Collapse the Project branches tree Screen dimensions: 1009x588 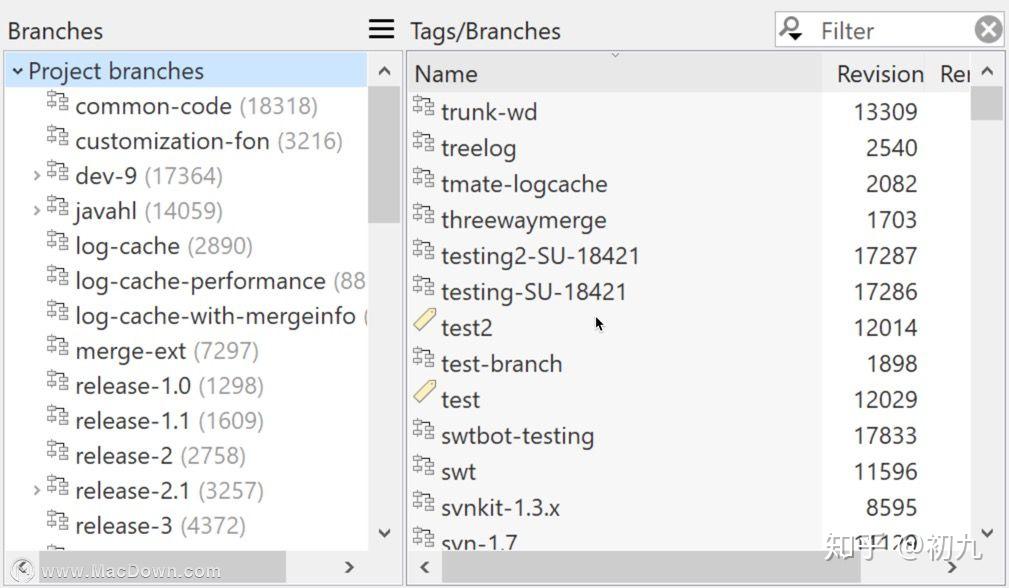[x=18, y=70]
